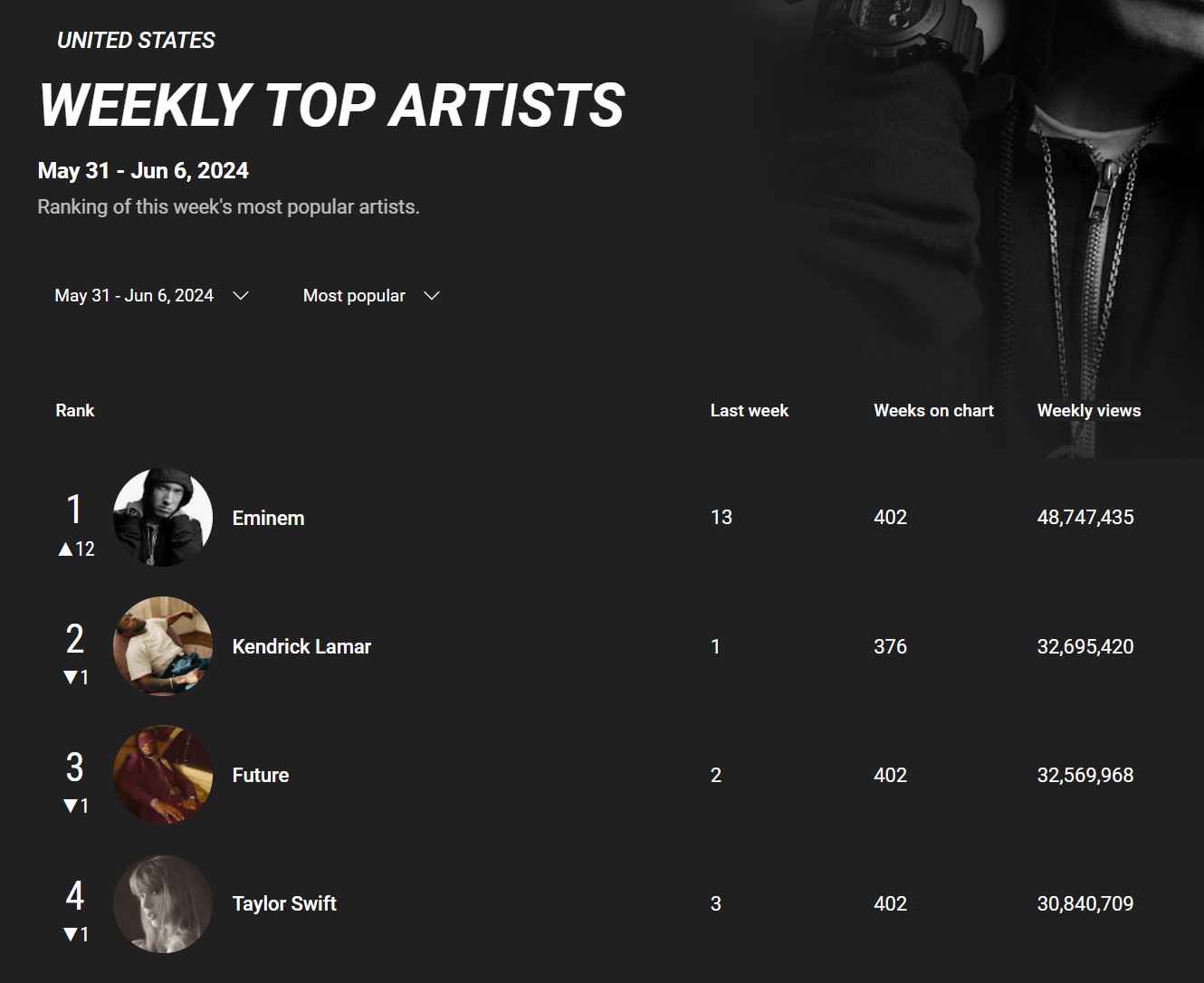
Task: Click Future's down-1 rank change arrow
Action: pos(70,806)
